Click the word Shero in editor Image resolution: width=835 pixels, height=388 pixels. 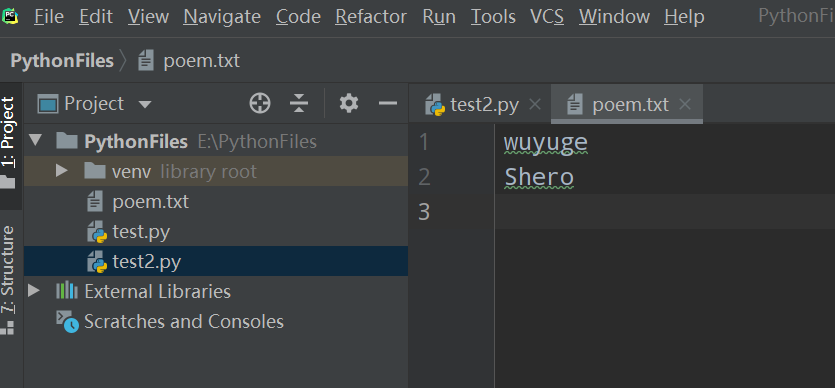point(539,177)
